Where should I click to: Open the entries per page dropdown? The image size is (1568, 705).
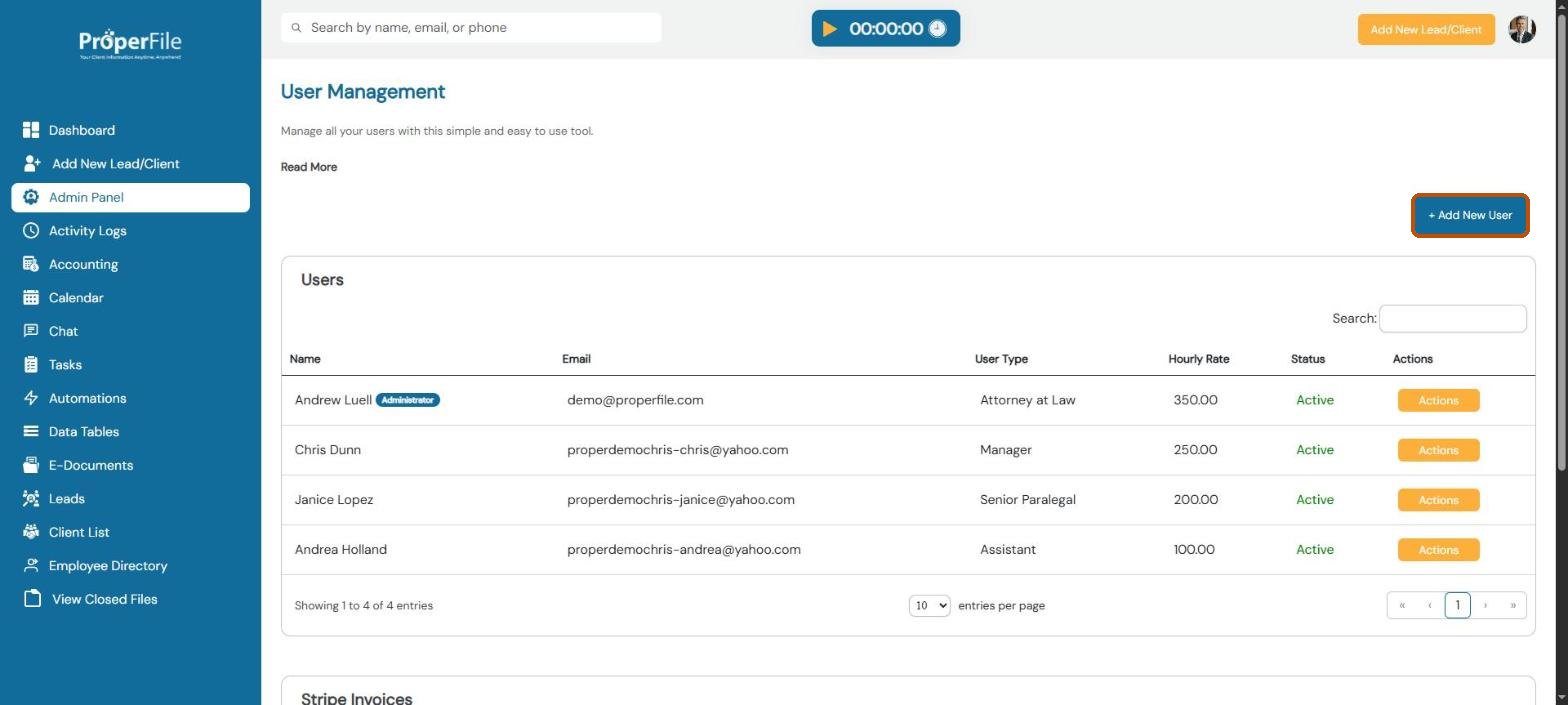click(x=929, y=605)
